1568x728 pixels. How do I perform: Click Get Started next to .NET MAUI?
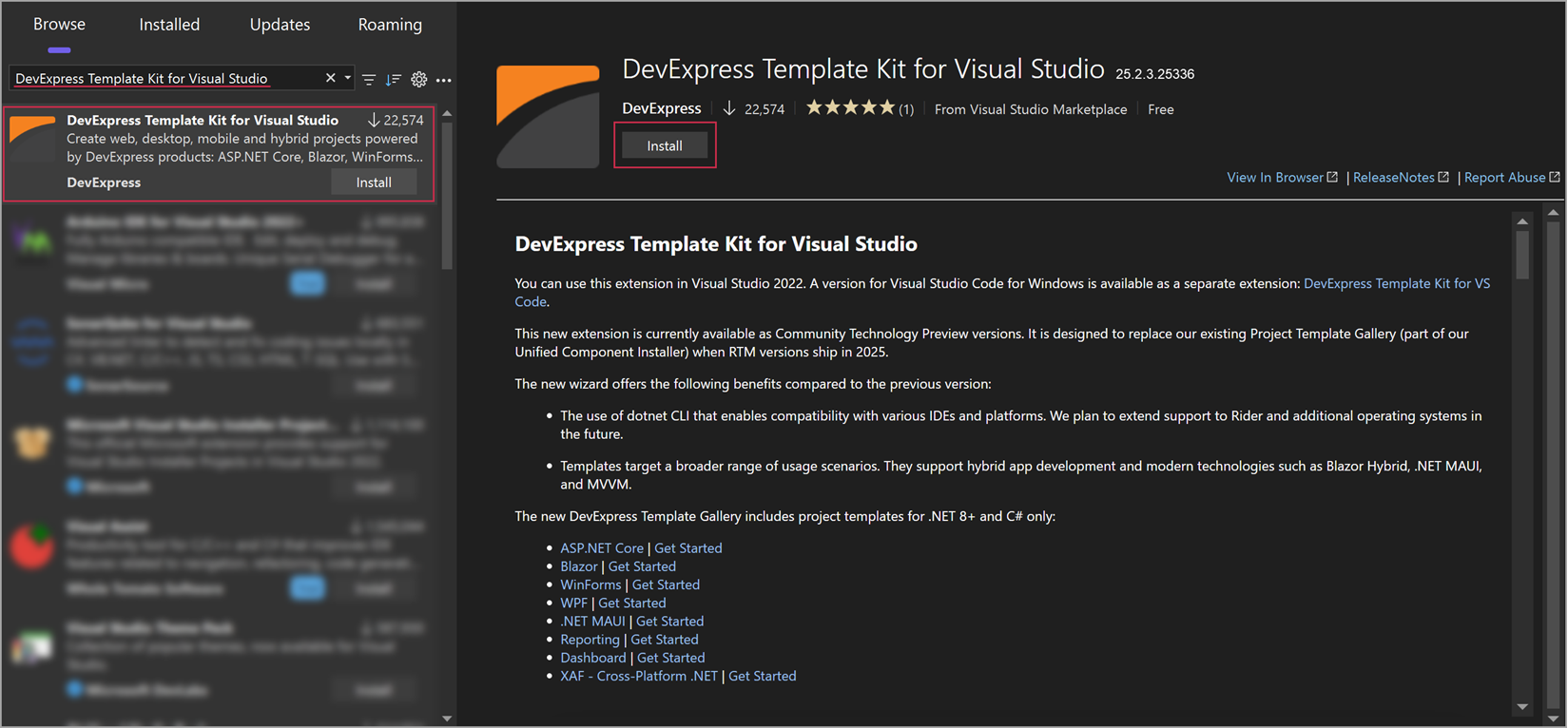point(670,622)
